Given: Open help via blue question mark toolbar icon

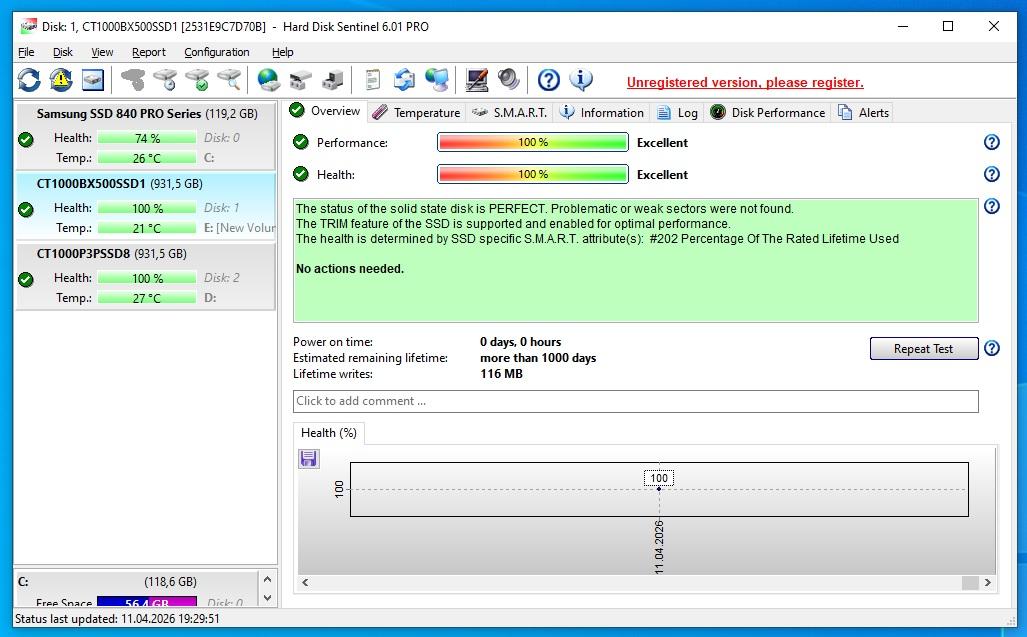Looking at the screenshot, I should (548, 80).
